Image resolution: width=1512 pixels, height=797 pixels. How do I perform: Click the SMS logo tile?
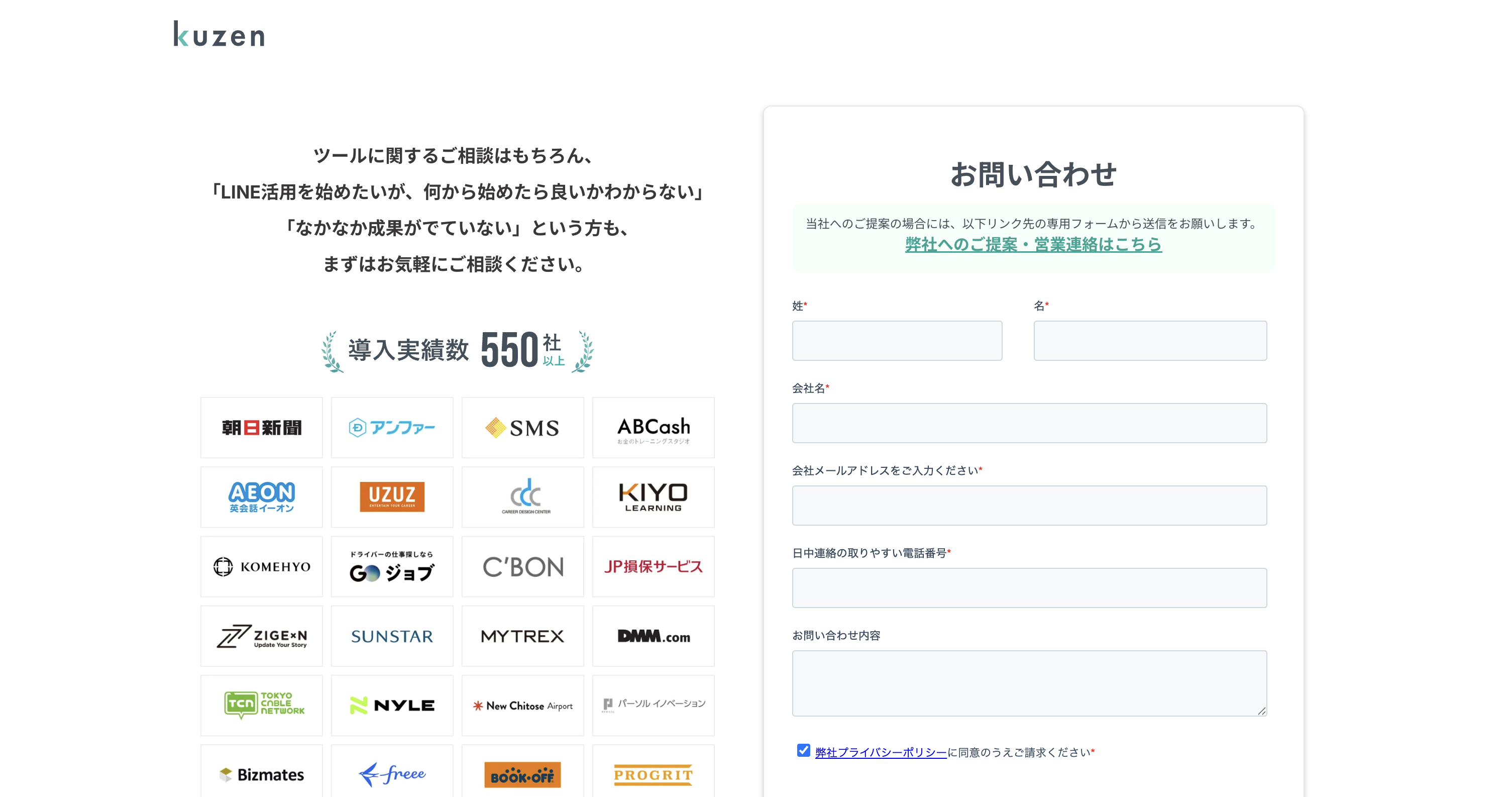[523, 428]
